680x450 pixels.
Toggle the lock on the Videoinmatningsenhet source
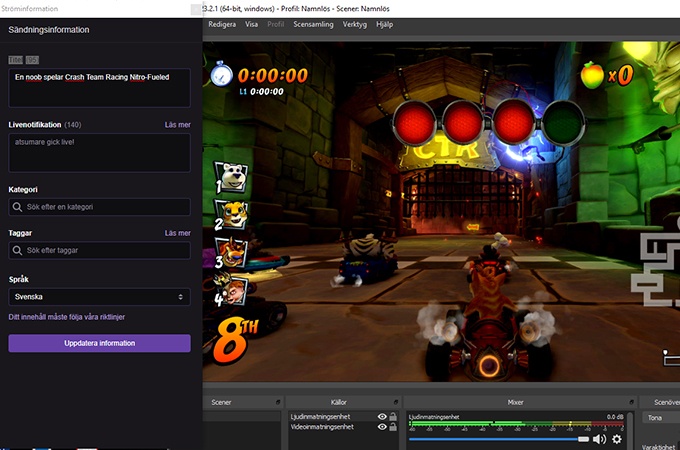click(x=393, y=427)
